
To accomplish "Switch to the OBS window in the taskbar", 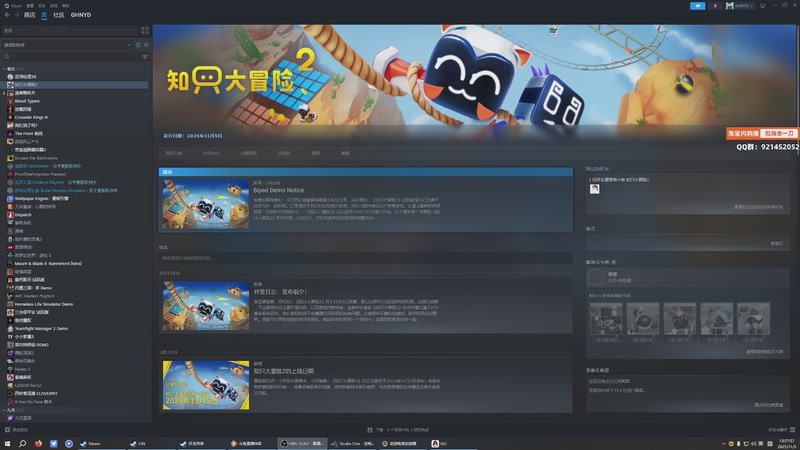I will [302, 443].
